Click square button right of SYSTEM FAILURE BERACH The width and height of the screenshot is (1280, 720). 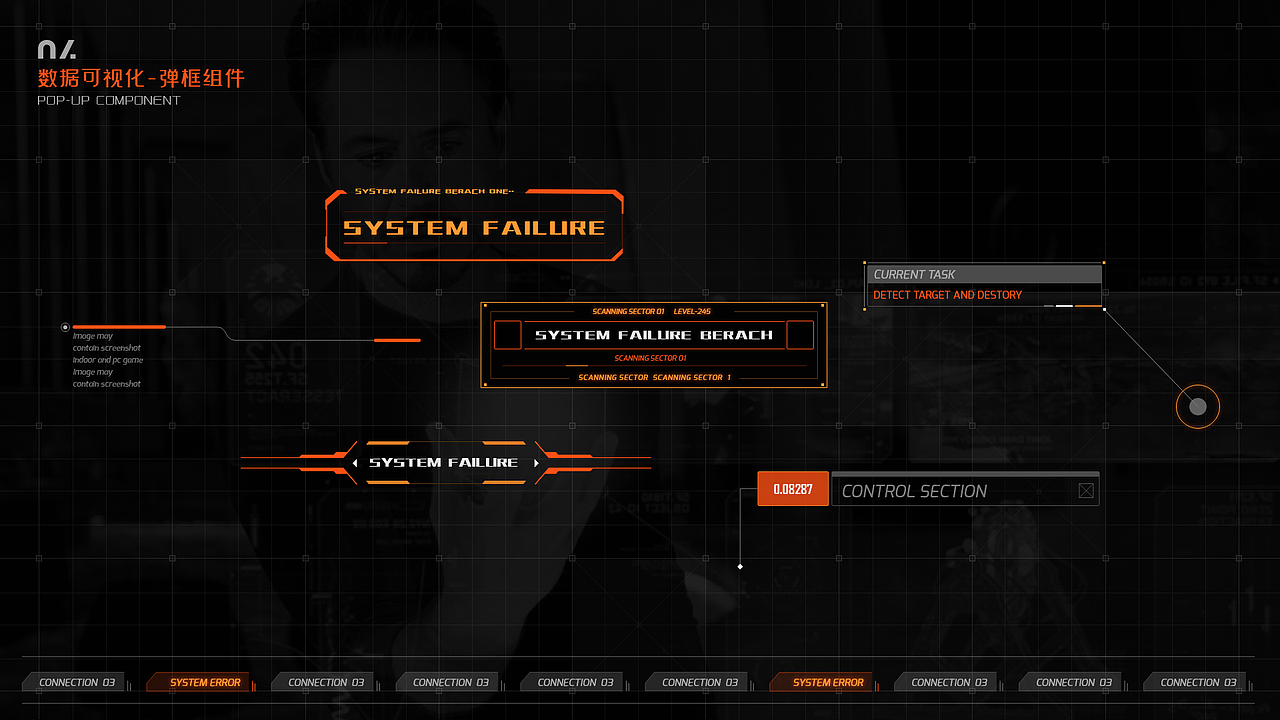800,335
